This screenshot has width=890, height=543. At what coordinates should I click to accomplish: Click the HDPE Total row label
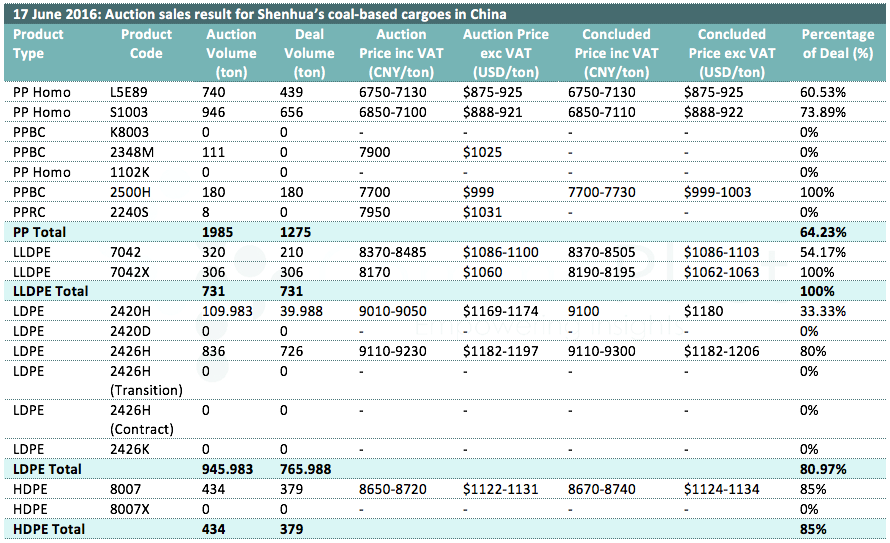(48, 529)
